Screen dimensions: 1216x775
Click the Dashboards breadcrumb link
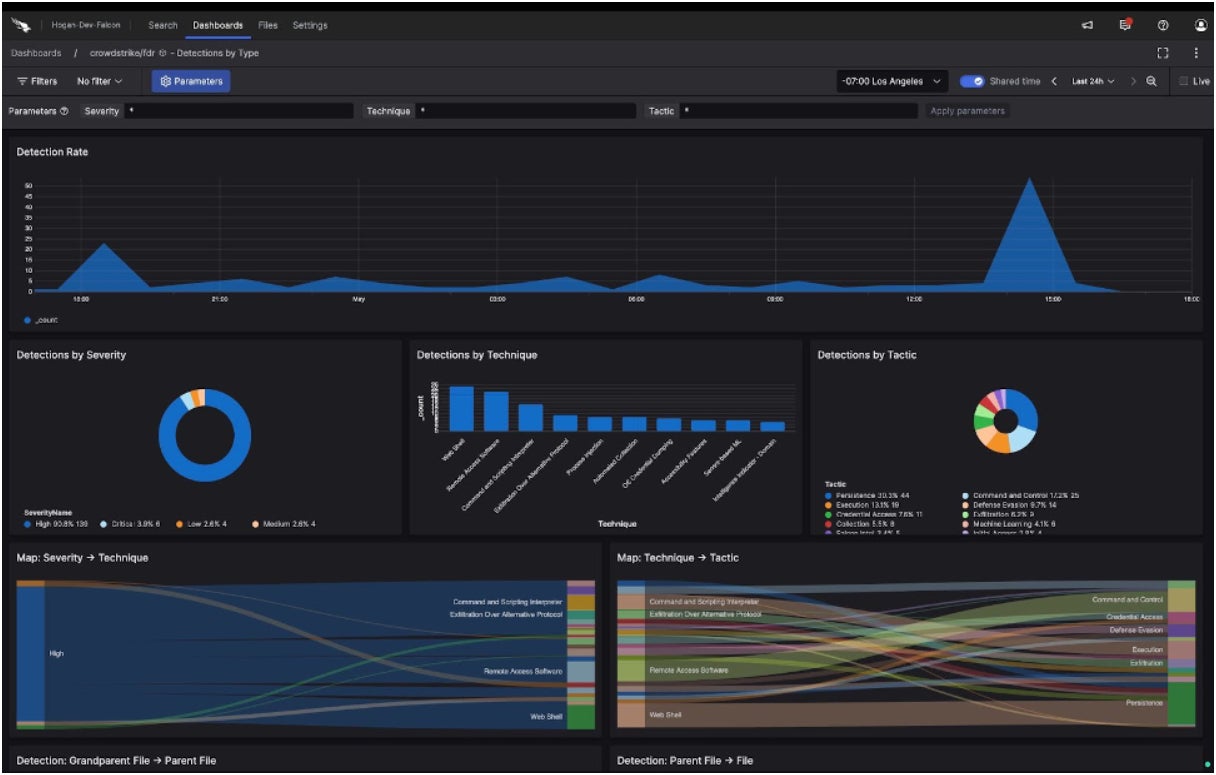(x=36, y=53)
